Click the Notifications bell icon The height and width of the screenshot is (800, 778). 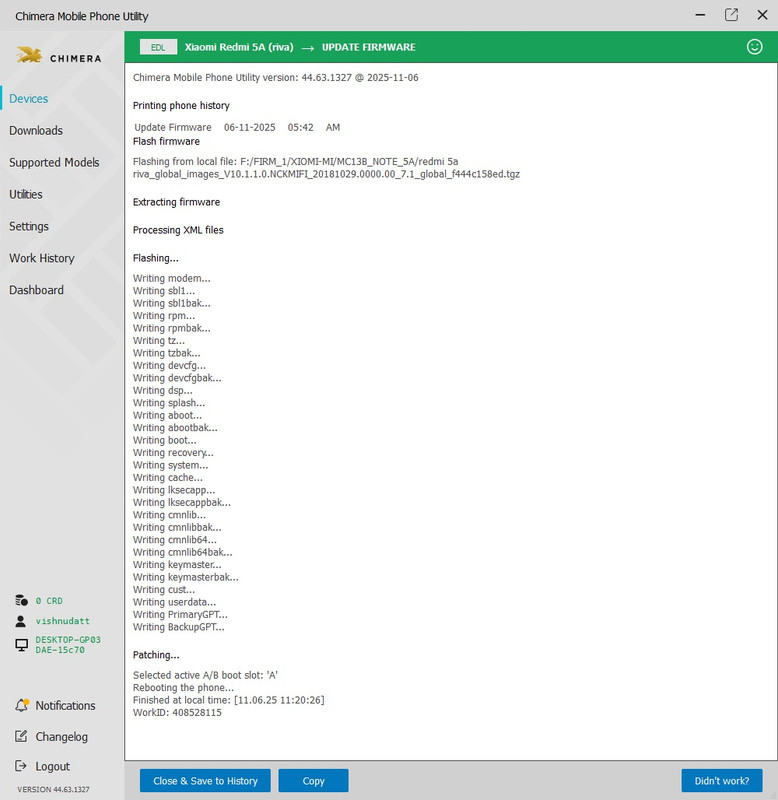click(21, 705)
